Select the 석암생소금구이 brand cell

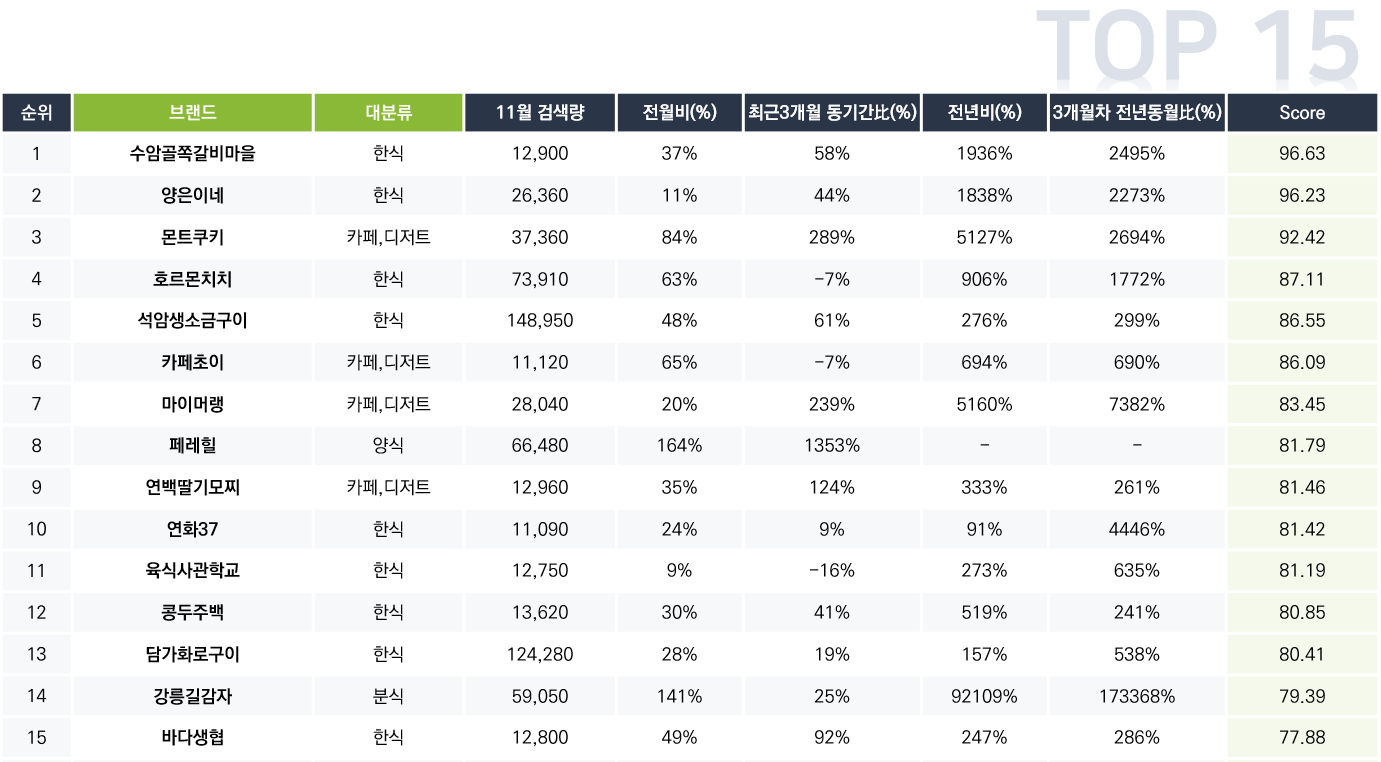point(193,321)
